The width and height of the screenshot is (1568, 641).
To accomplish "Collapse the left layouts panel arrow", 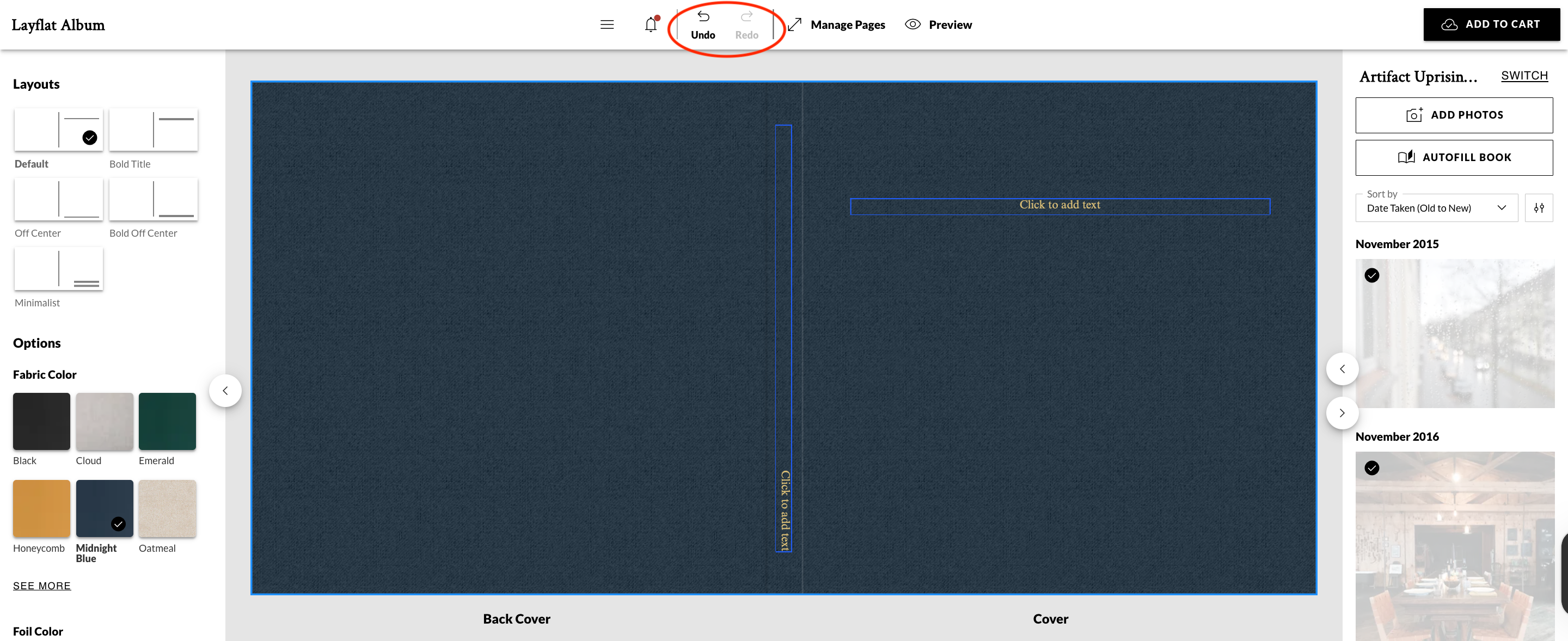I will click(225, 391).
